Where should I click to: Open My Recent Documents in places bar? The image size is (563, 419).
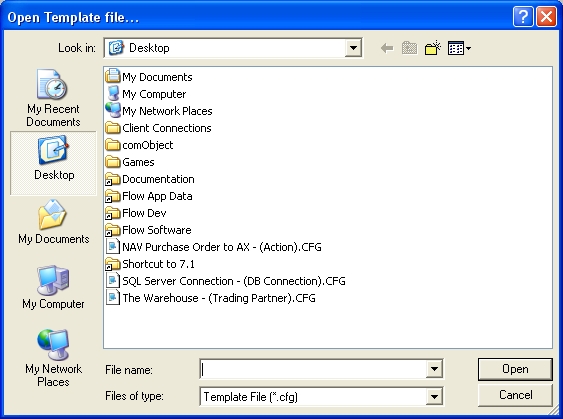(x=53, y=98)
